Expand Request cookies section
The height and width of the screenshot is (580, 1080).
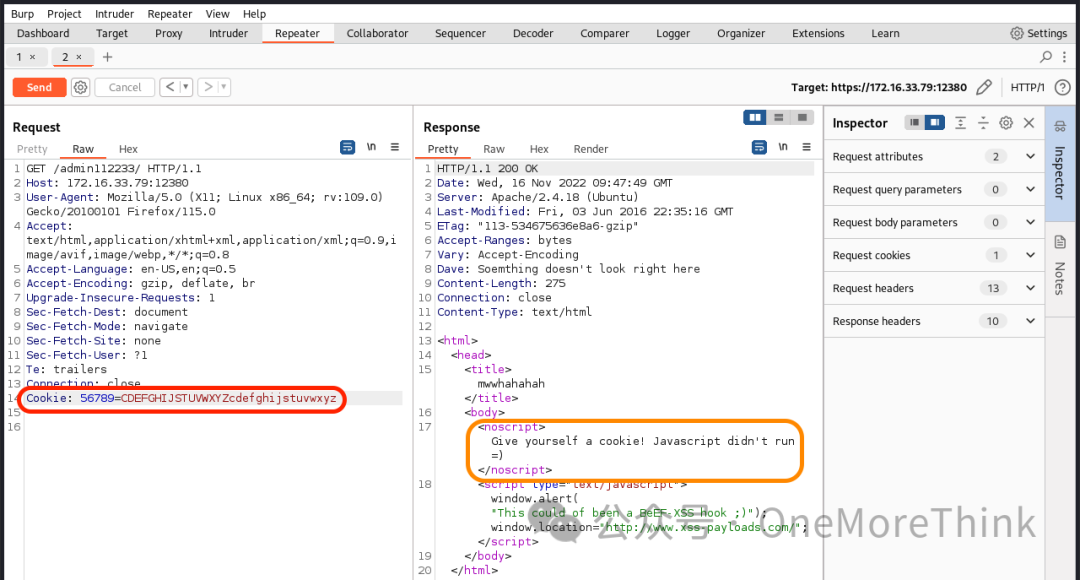(x=934, y=256)
